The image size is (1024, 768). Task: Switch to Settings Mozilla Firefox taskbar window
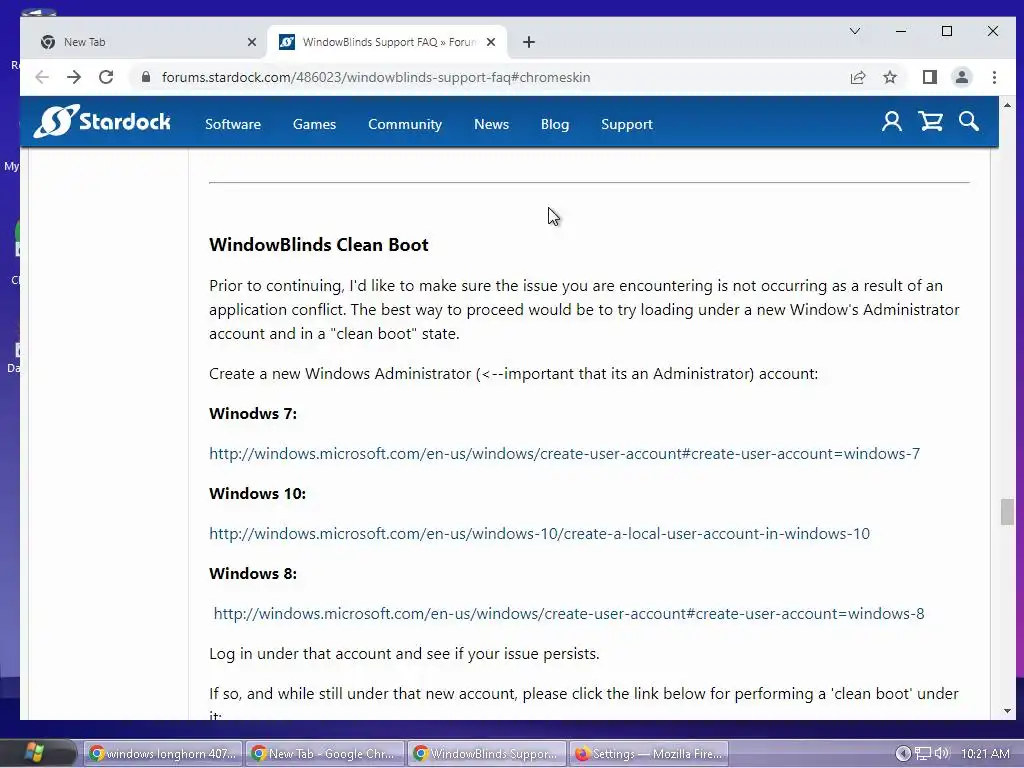click(648, 754)
